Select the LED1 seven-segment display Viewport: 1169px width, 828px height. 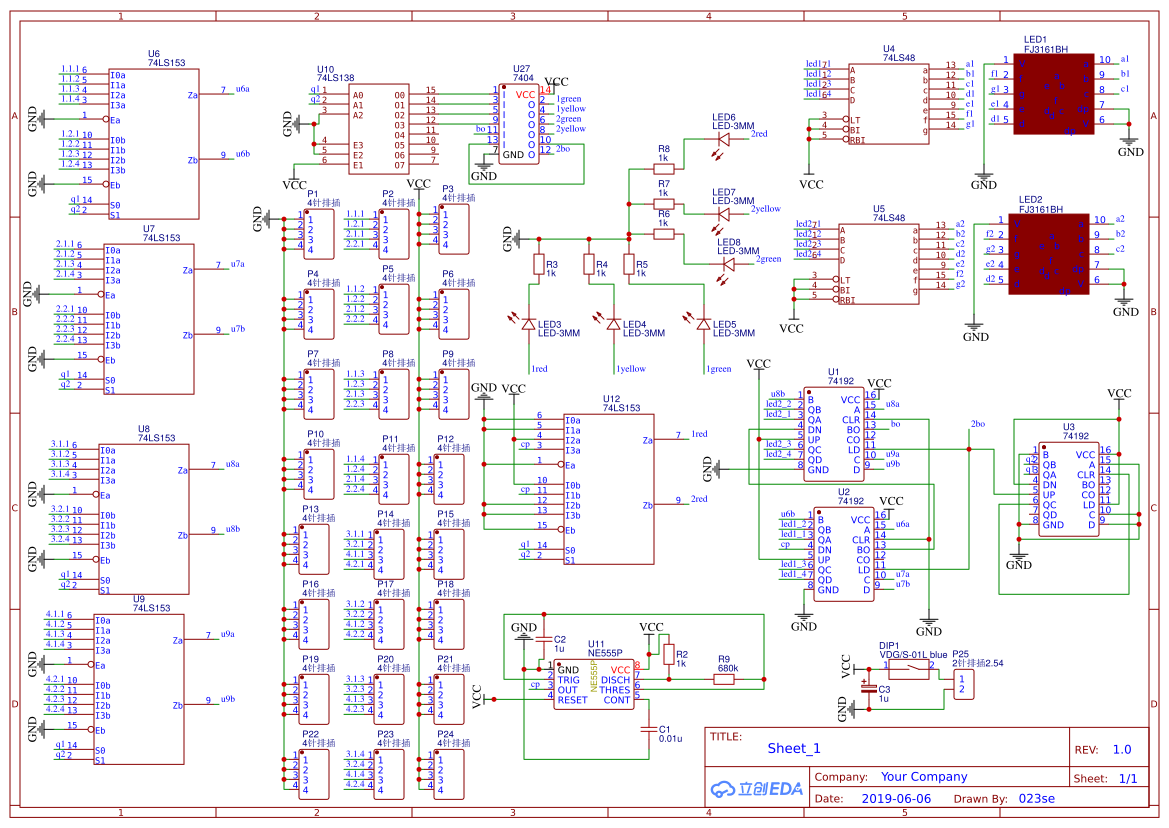tap(1053, 94)
